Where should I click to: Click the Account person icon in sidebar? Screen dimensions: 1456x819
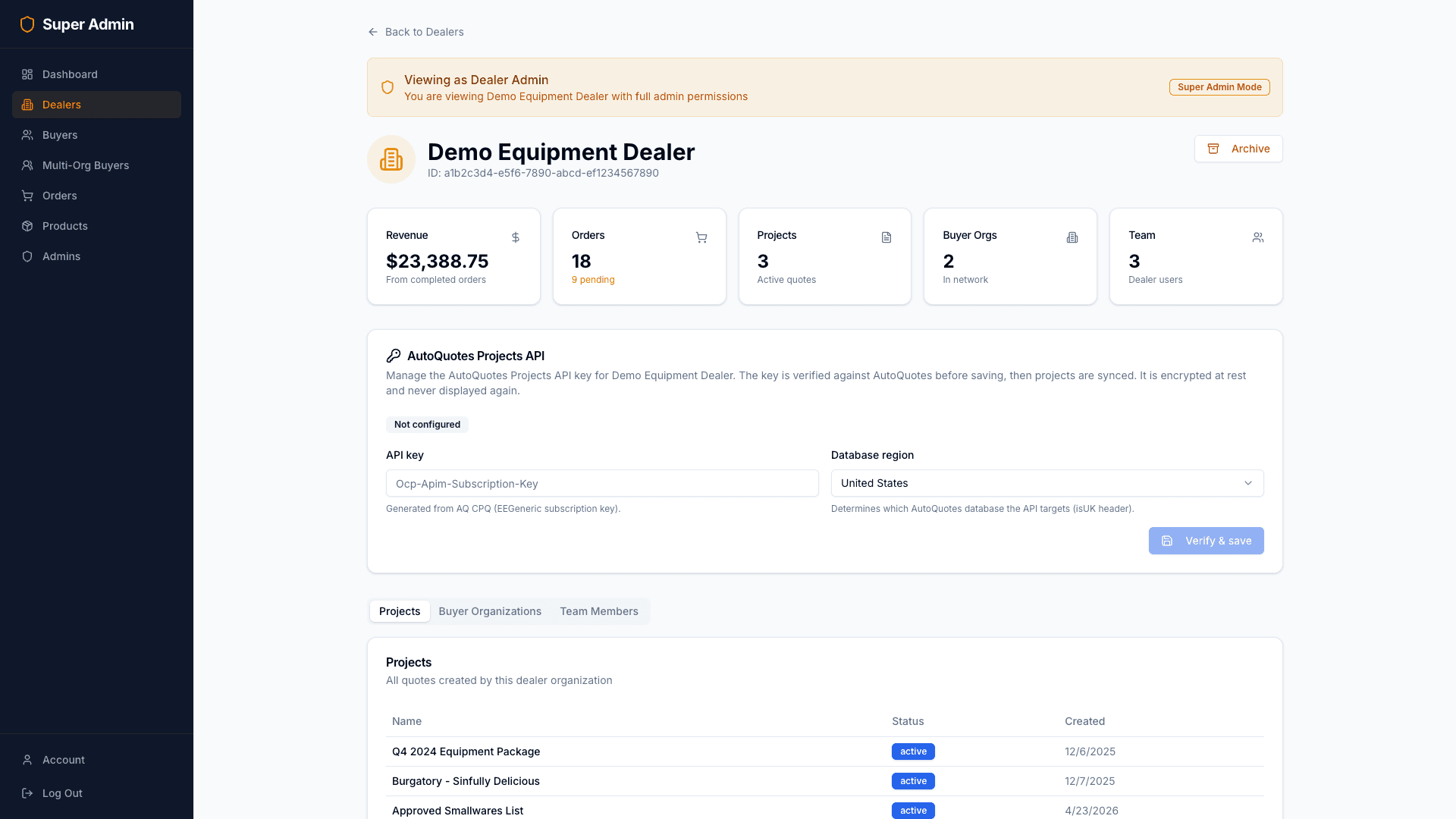27,760
